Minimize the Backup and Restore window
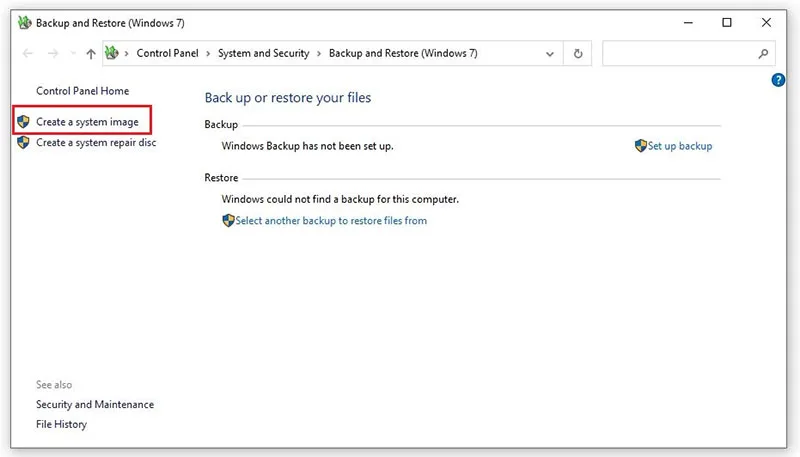800x457 pixels. pyautogui.click(x=688, y=23)
